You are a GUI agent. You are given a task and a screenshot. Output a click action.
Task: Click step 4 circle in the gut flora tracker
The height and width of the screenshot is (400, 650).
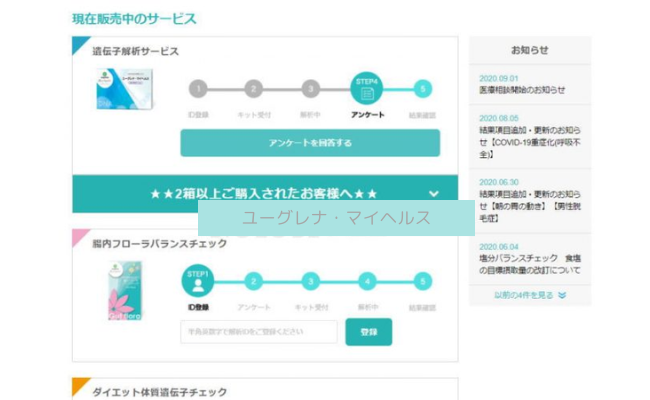click(367, 281)
